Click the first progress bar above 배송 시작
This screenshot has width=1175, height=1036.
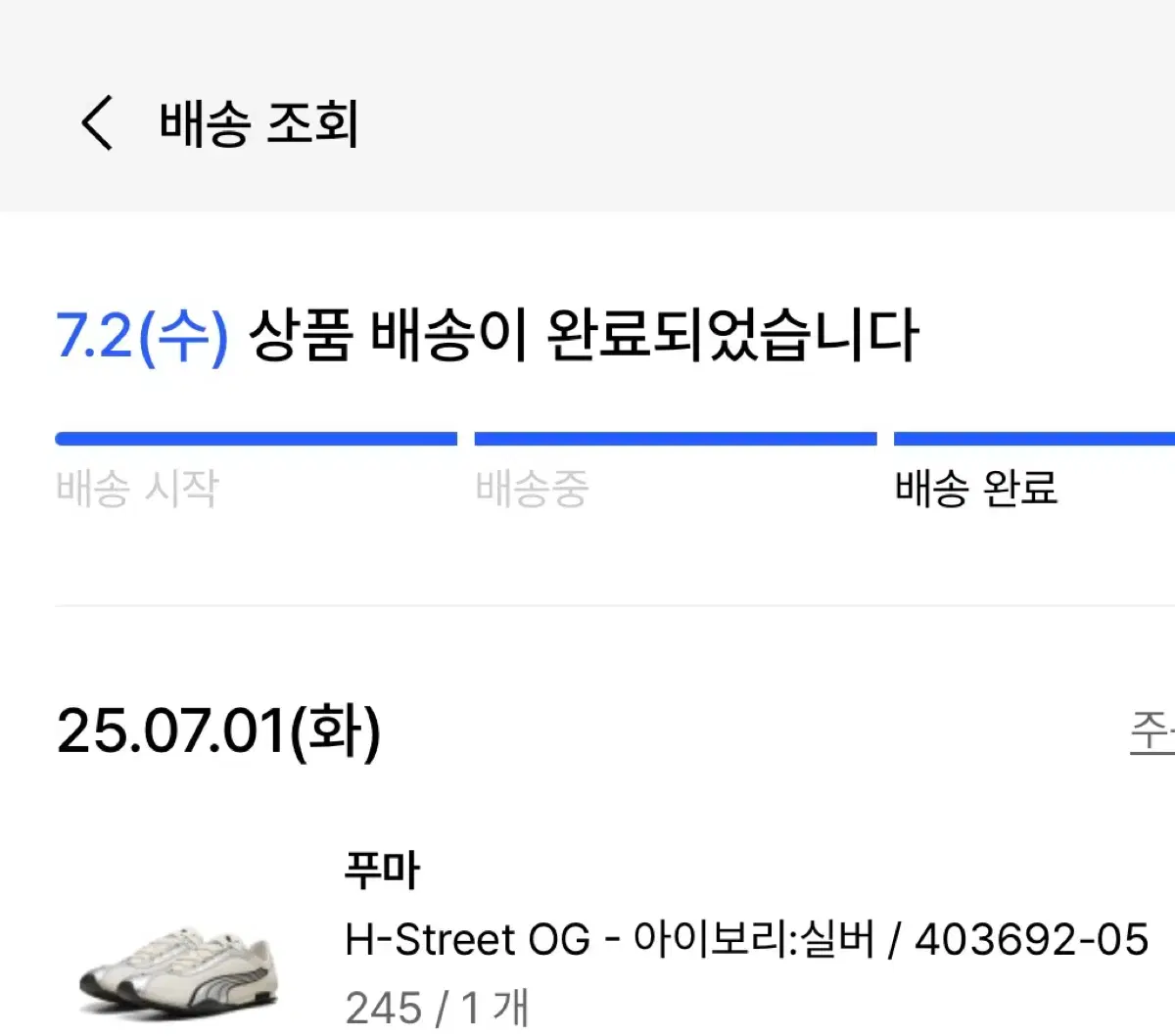pyautogui.click(x=257, y=439)
